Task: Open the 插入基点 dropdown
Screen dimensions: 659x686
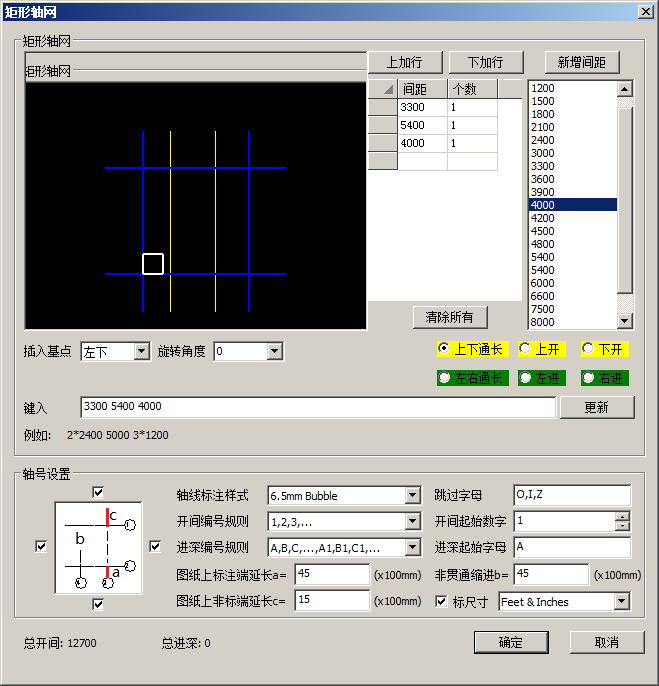Action: [141, 351]
